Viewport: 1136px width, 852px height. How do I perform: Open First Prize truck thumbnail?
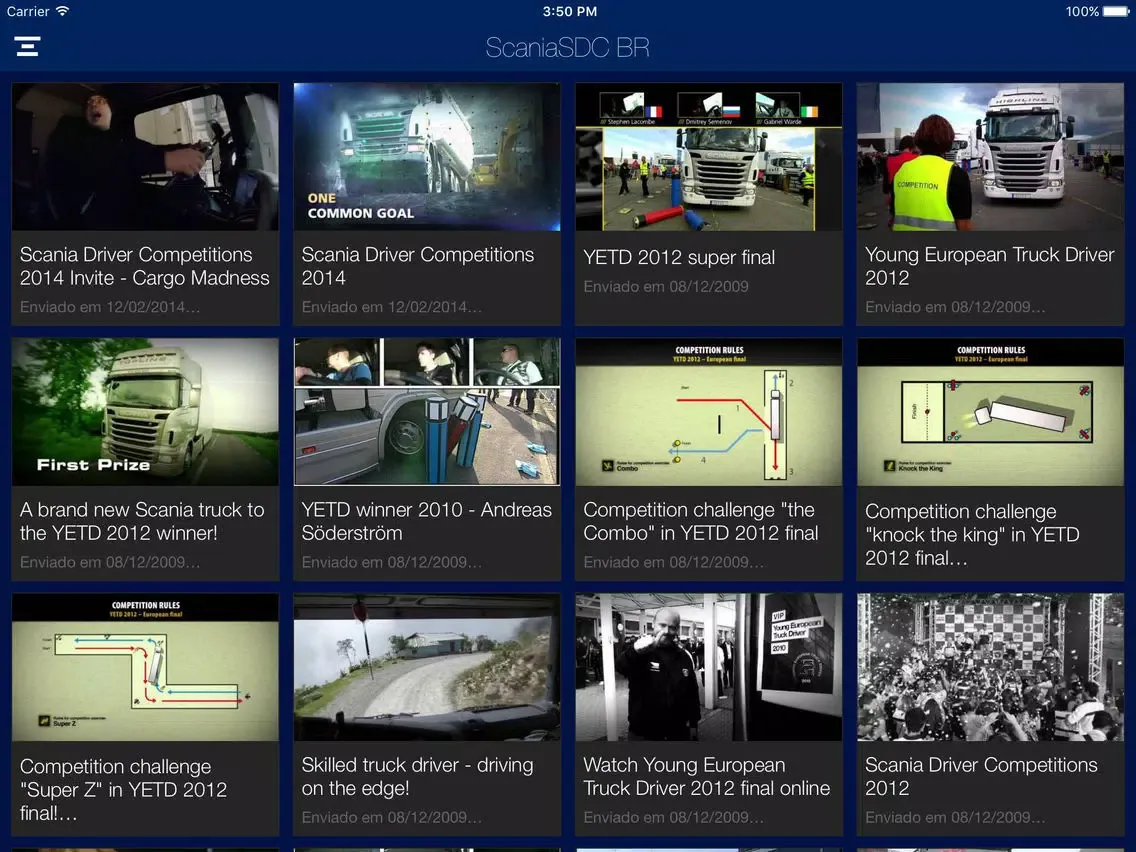145,412
